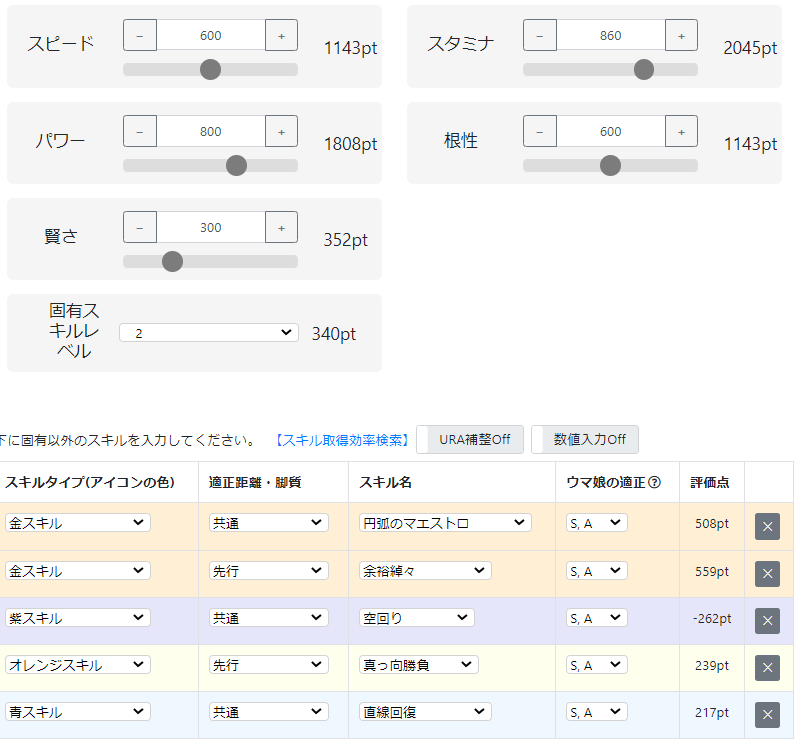The width and height of the screenshot is (794, 741).
Task: Toggle the URA補整Off switch
Action: click(470, 440)
